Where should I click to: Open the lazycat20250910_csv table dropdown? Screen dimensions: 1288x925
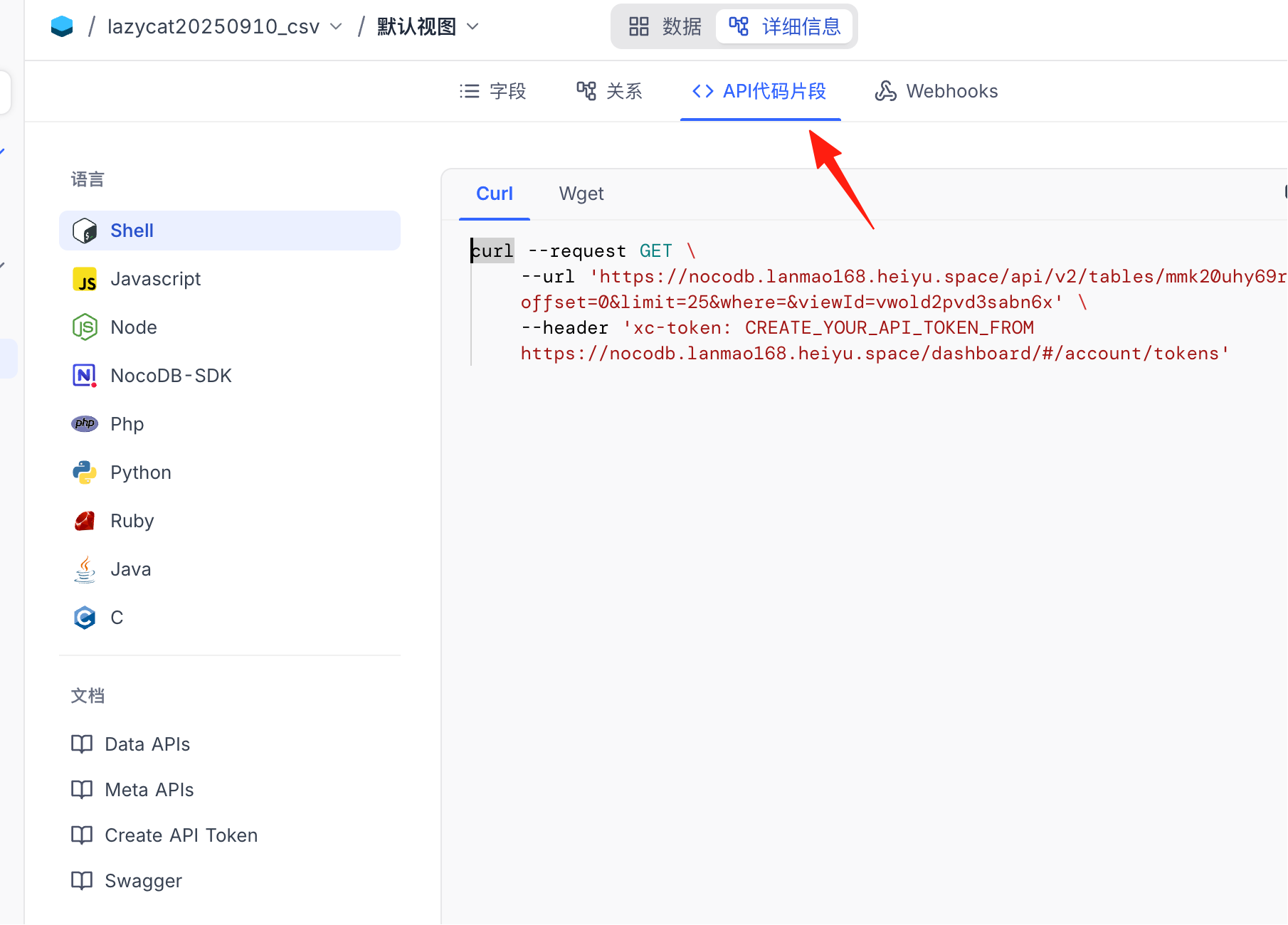[225, 27]
